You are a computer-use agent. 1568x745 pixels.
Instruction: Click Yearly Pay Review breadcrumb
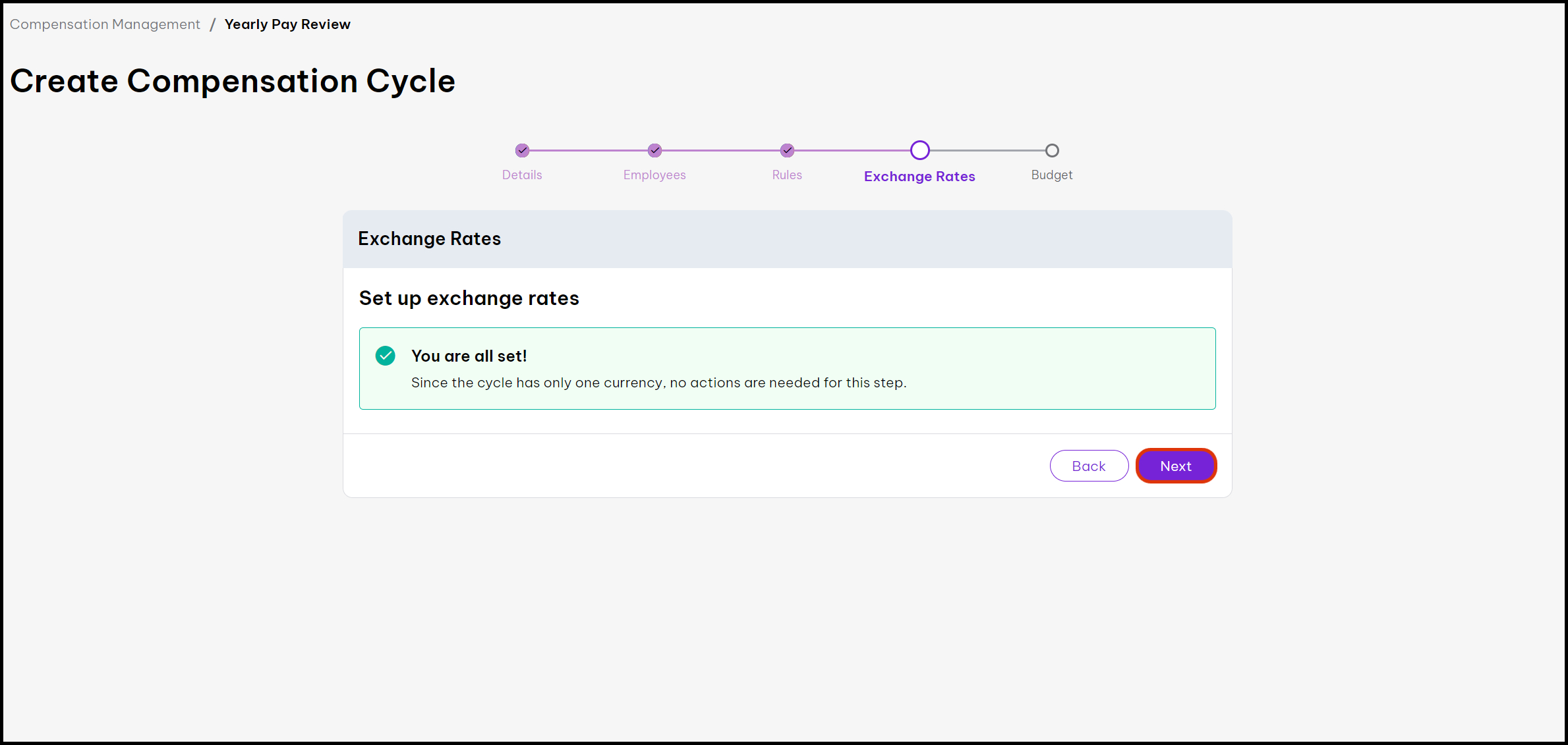[x=287, y=24]
